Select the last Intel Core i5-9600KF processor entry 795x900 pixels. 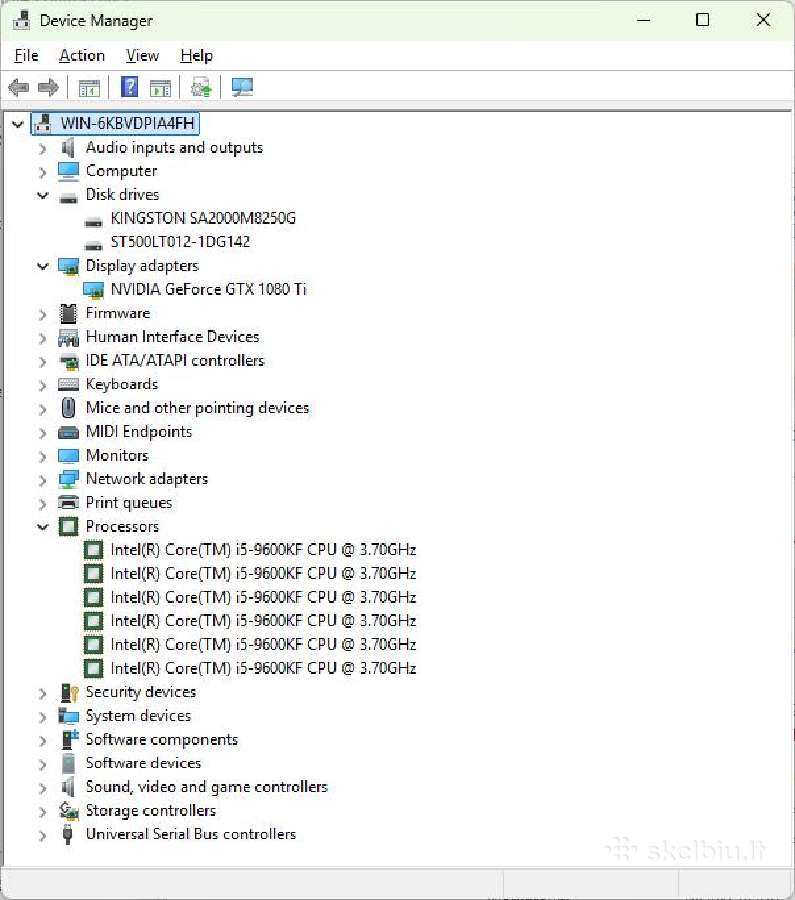click(263, 669)
